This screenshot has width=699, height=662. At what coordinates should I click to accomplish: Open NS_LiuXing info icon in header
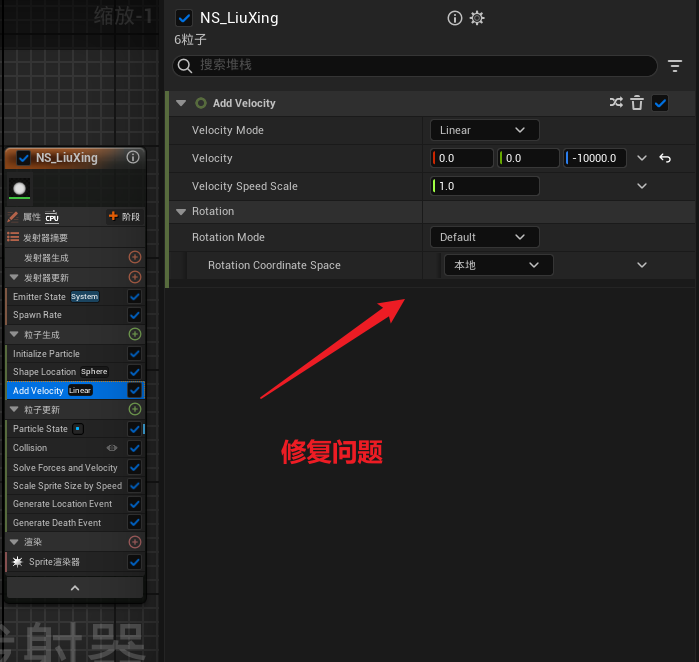(454, 18)
